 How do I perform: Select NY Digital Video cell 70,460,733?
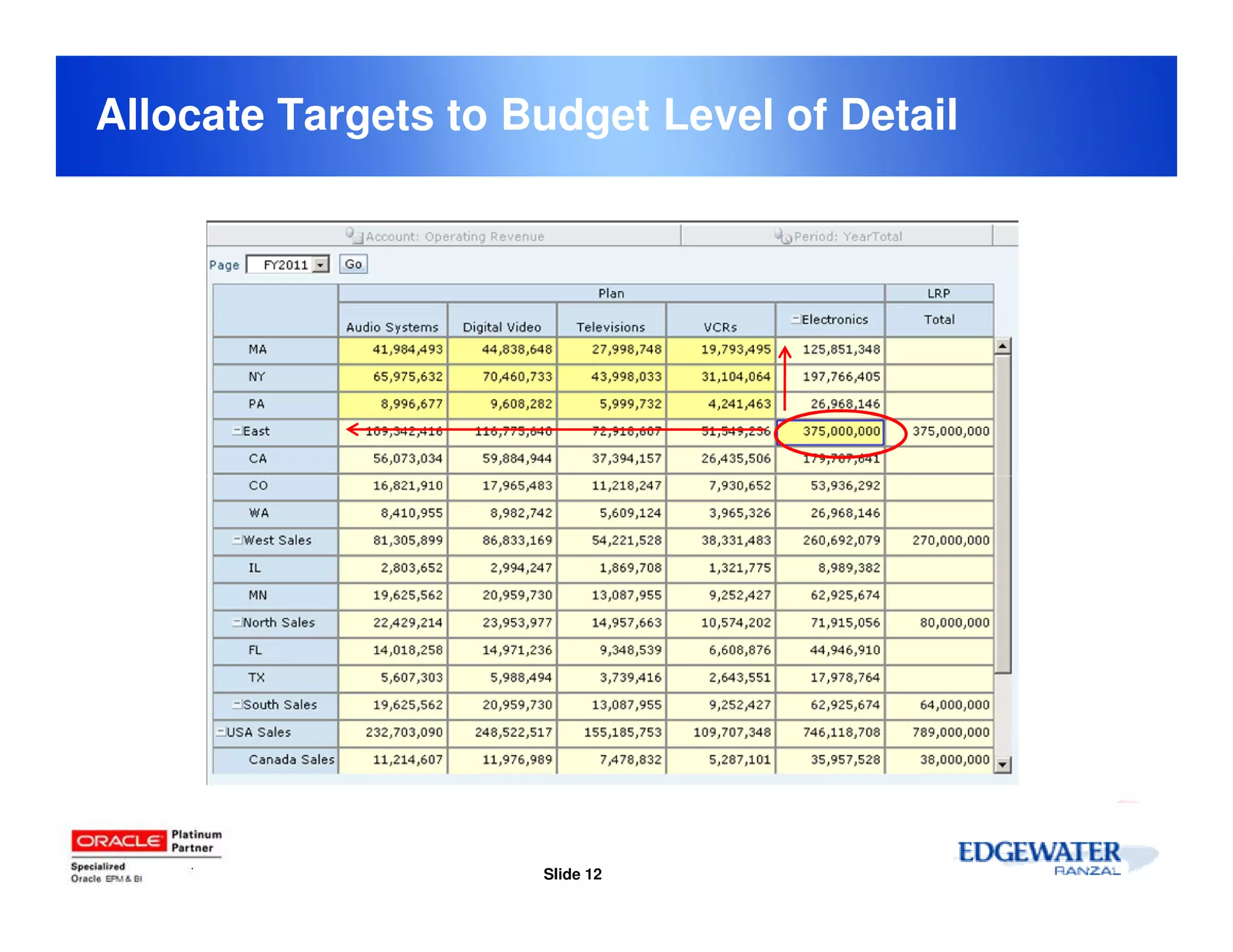click(x=503, y=377)
